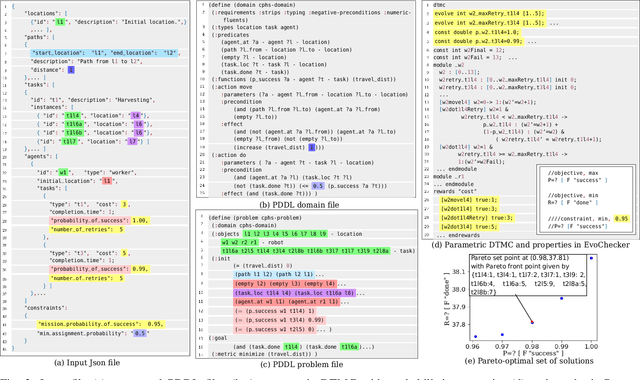Click the "(agent_at w1 l1)" init line

pyautogui.click(x=287, y=302)
